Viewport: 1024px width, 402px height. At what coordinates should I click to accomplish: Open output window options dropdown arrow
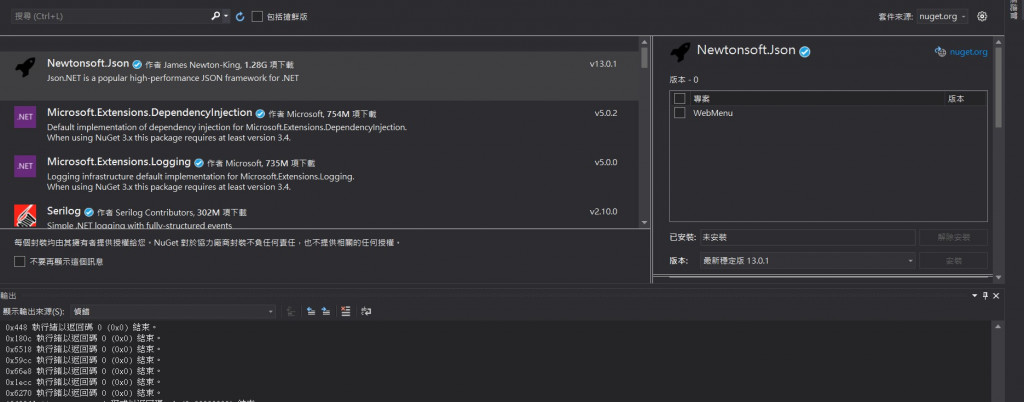click(976, 296)
